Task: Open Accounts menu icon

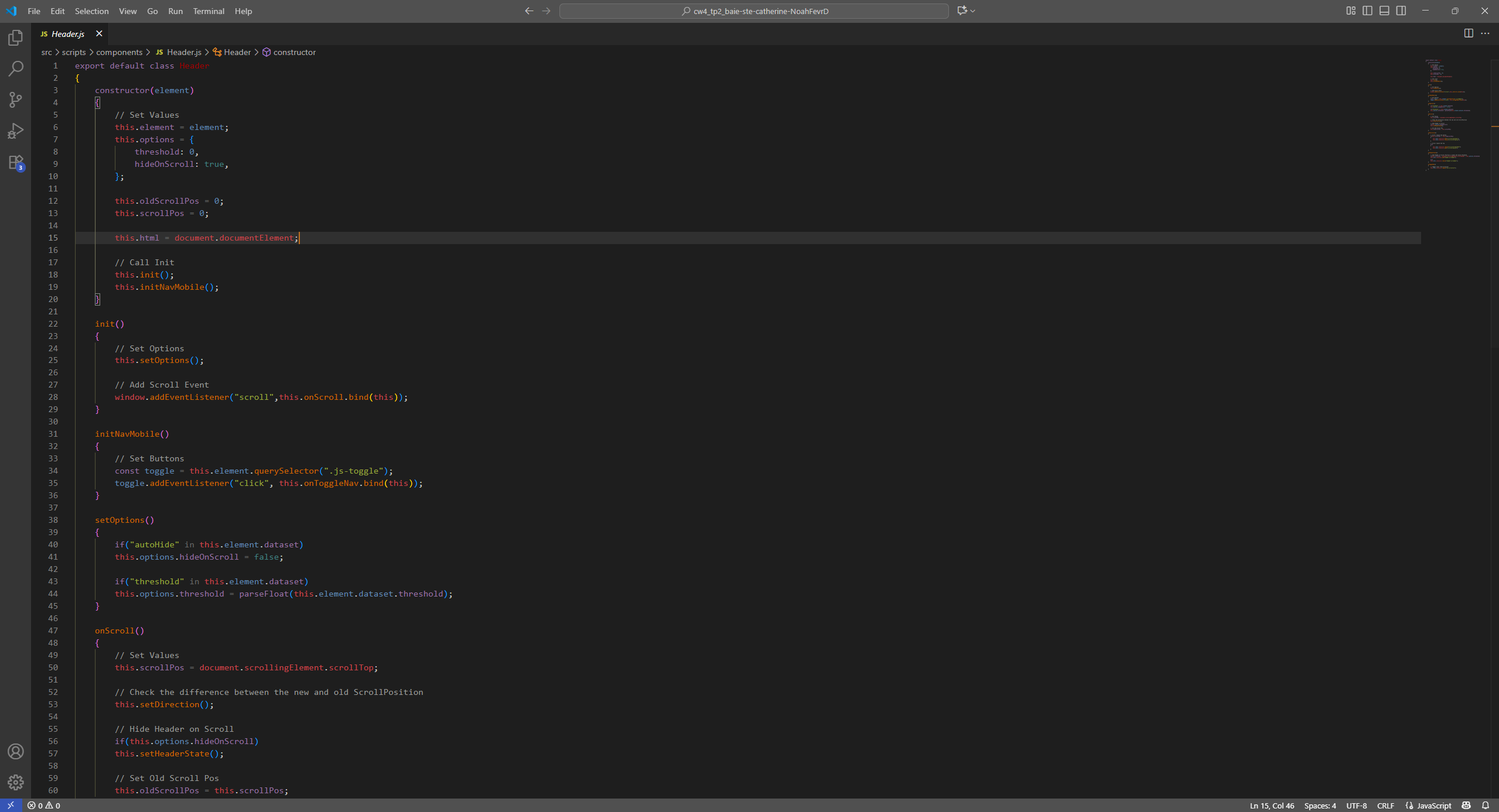Action: [16, 751]
